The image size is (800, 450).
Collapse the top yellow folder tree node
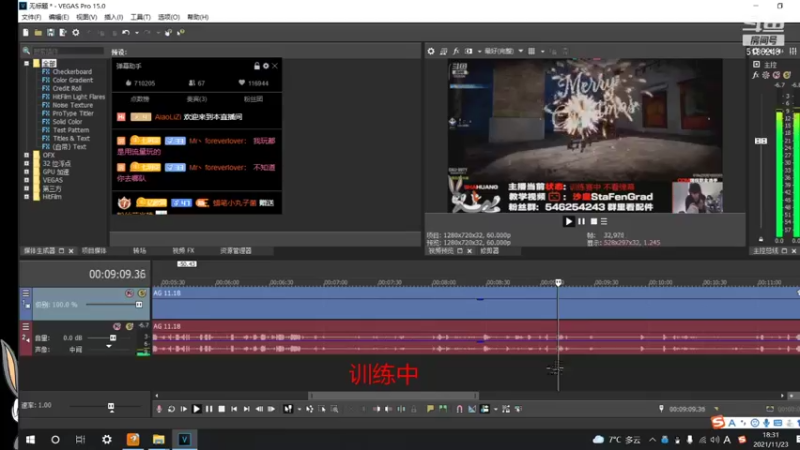click(27, 63)
